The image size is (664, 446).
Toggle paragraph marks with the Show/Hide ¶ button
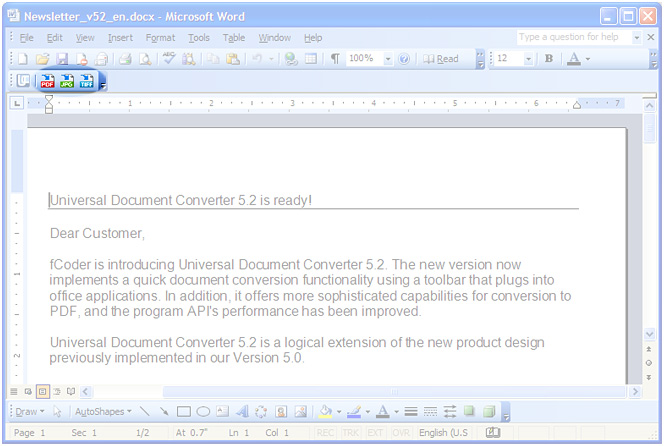point(335,59)
